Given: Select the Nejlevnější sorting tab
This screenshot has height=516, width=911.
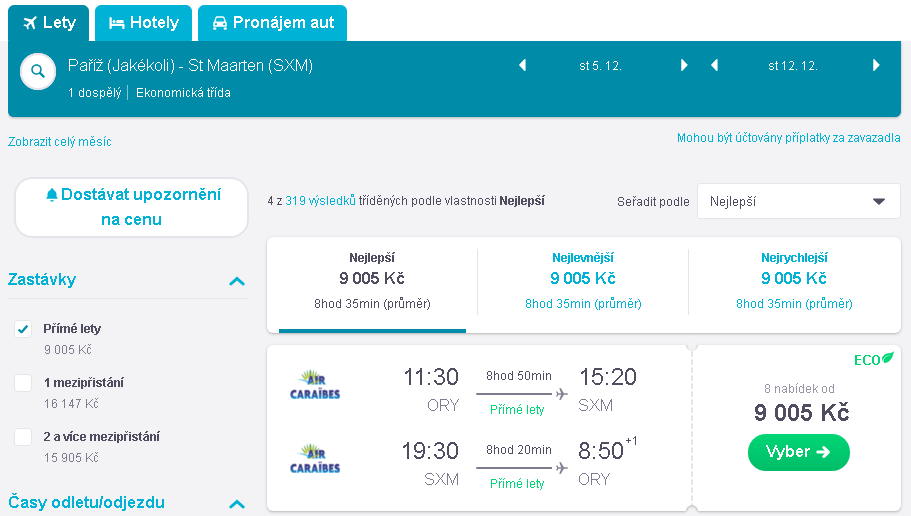Looking at the screenshot, I should tap(583, 281).
